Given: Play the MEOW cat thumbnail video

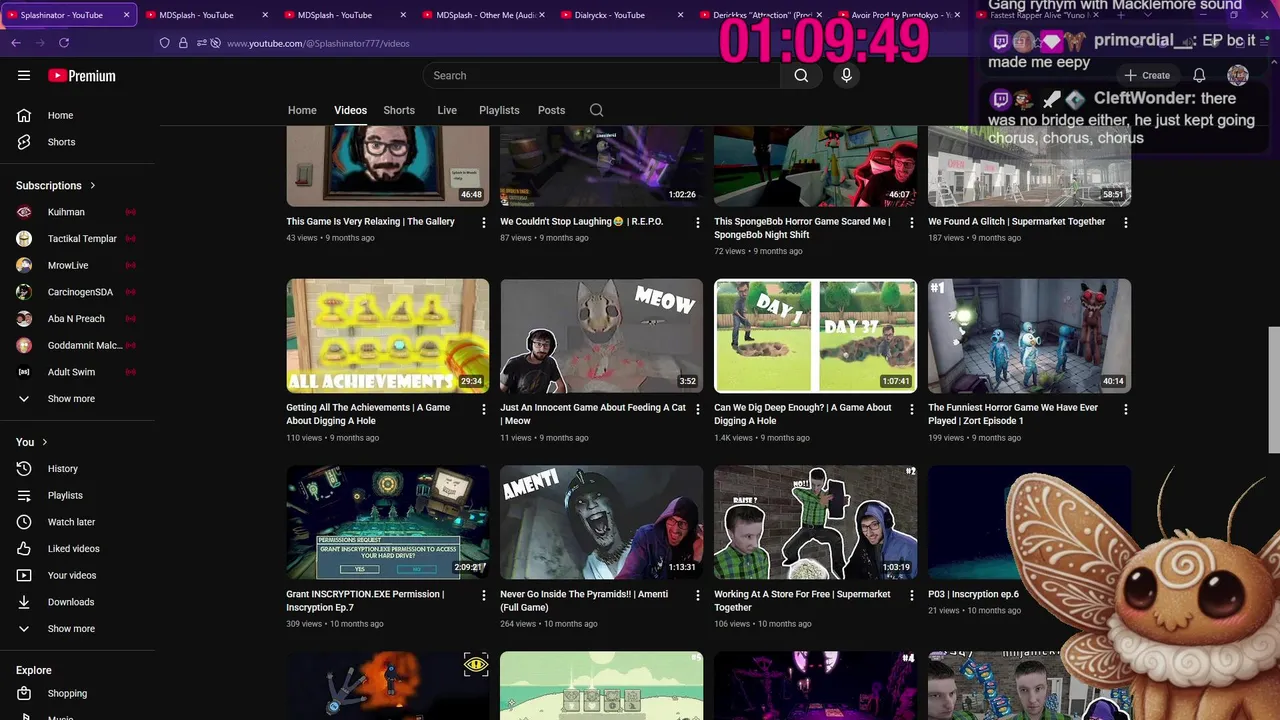Looking at the screenshot, I should click(602, 336).
